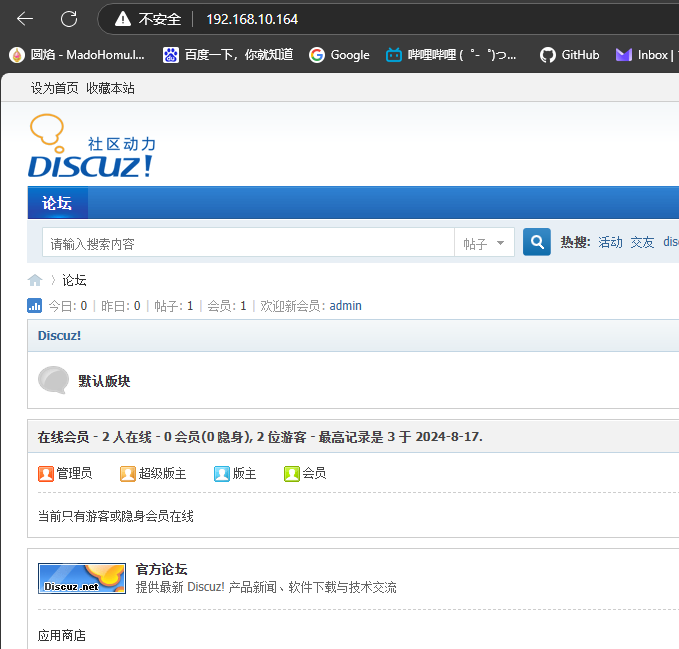Click the 会员: 1 statistic text
The width and height of the screenshot is (679, 649).
(x=227, y=306)
